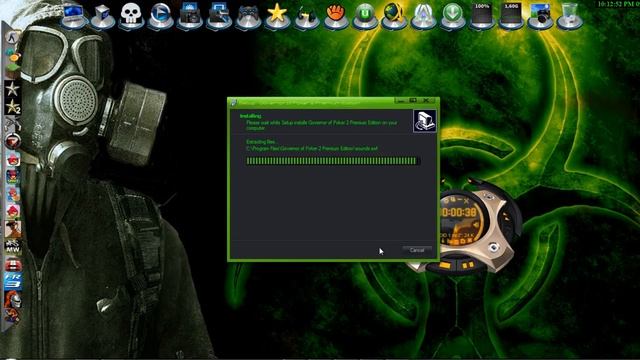Open the gamepad controller dock icon
Viewport: 640px width, 360px height.
(248, 16)
